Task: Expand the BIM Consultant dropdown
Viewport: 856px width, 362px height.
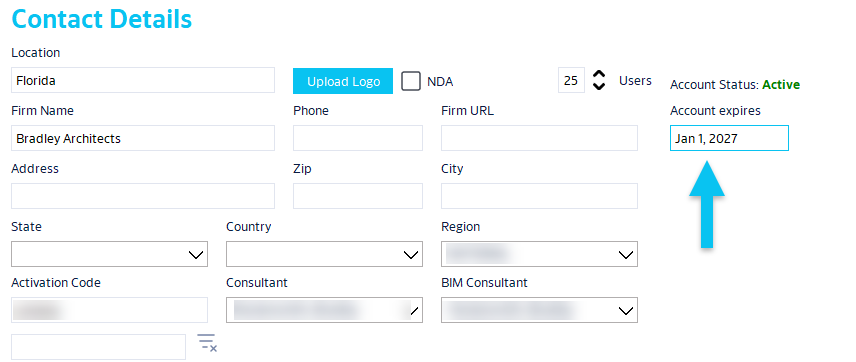Action: [539, 310]
